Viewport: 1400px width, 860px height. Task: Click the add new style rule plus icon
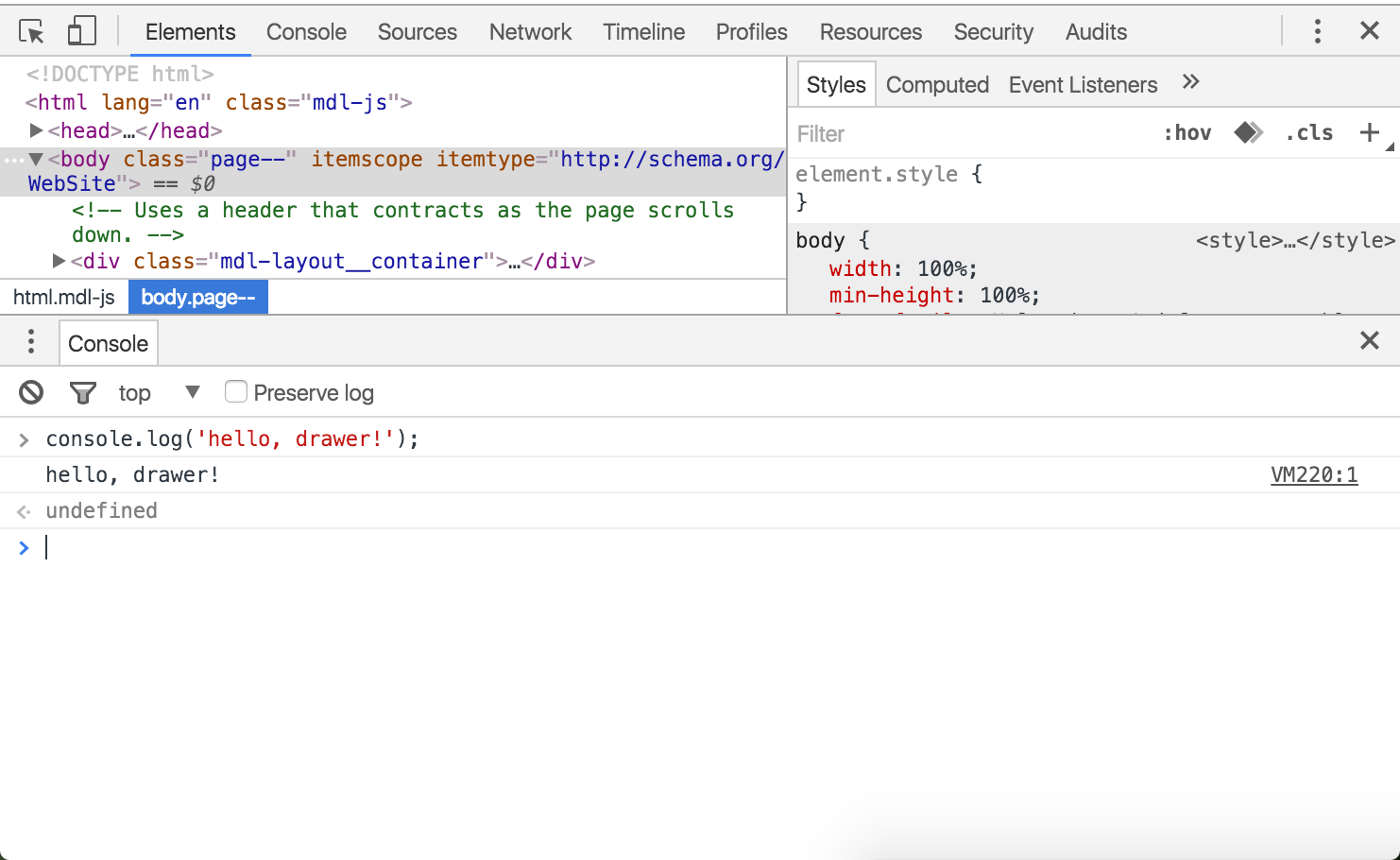pyautogui.click(x=1369, y=133)
